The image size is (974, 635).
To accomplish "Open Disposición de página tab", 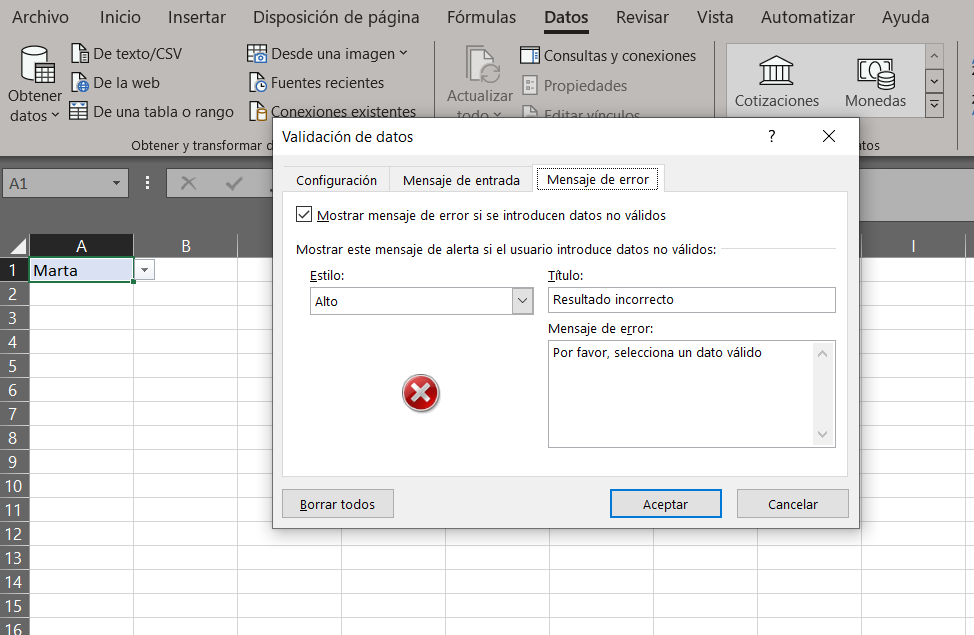I will click(x=336, y=17).
